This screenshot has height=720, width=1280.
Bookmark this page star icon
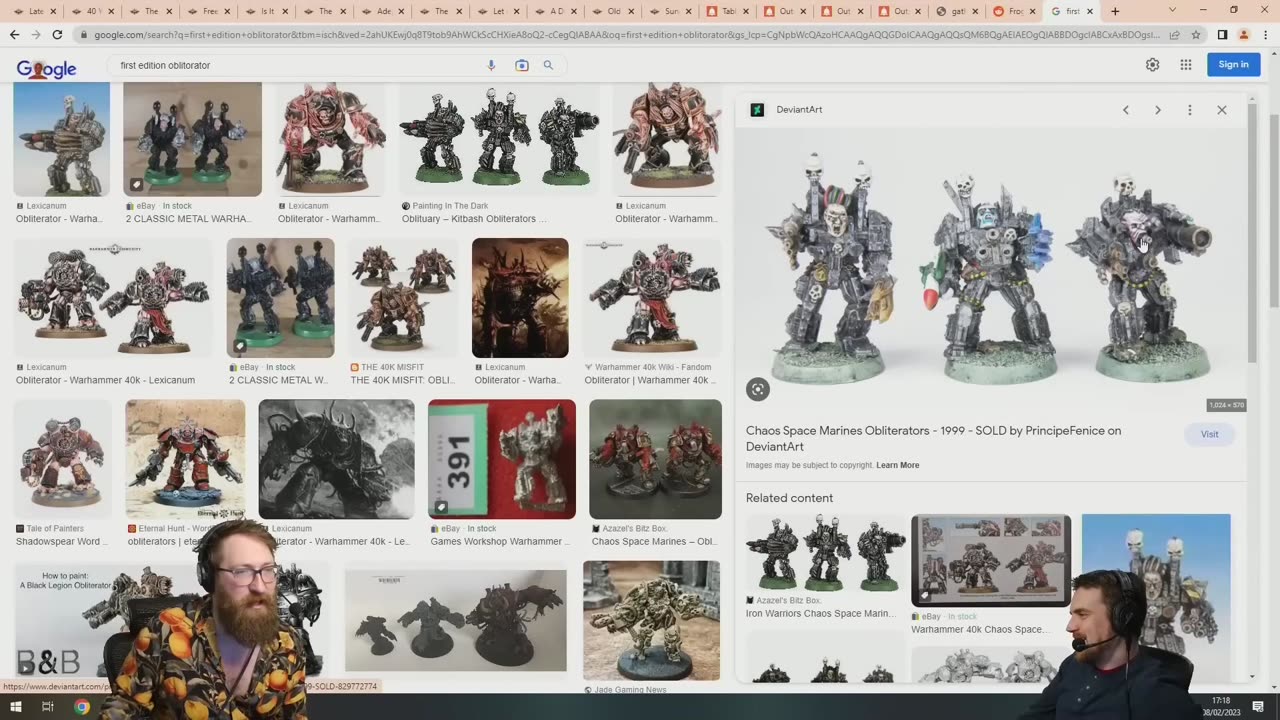tap(1195, 34)
